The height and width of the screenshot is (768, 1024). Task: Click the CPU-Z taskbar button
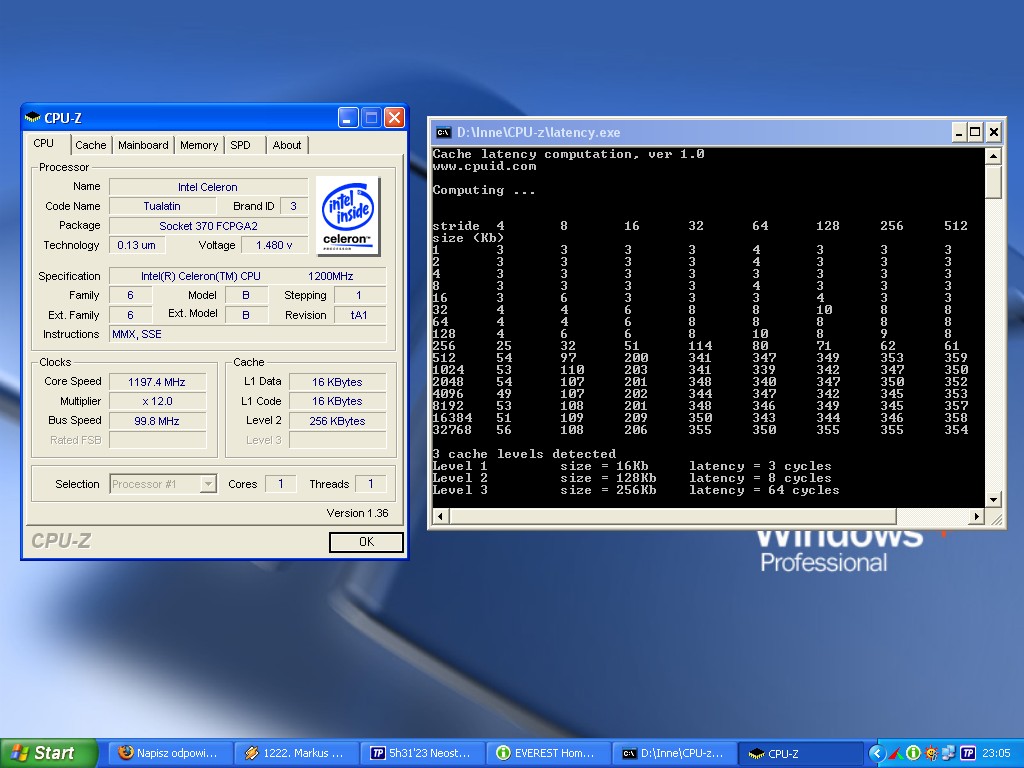(801, 753)
